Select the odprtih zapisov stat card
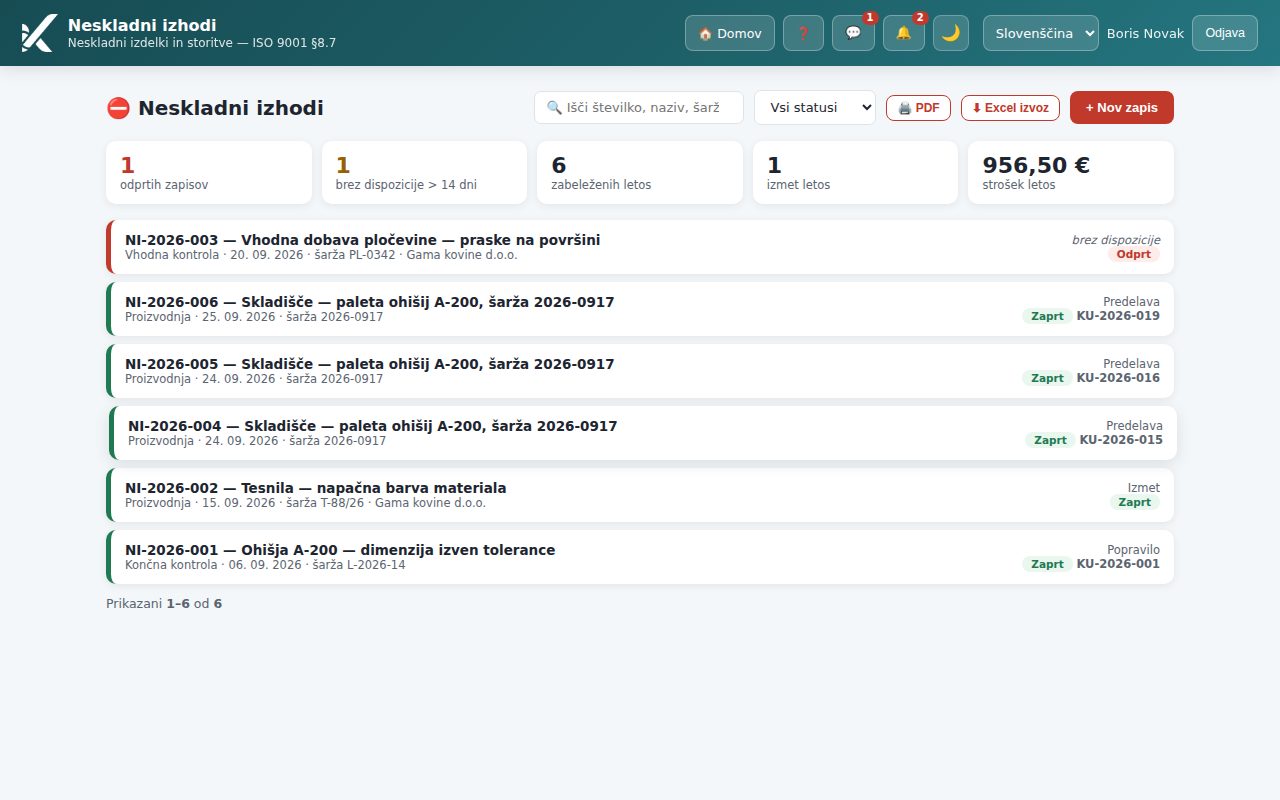1280x800 pixels. (x=209, y=172)
